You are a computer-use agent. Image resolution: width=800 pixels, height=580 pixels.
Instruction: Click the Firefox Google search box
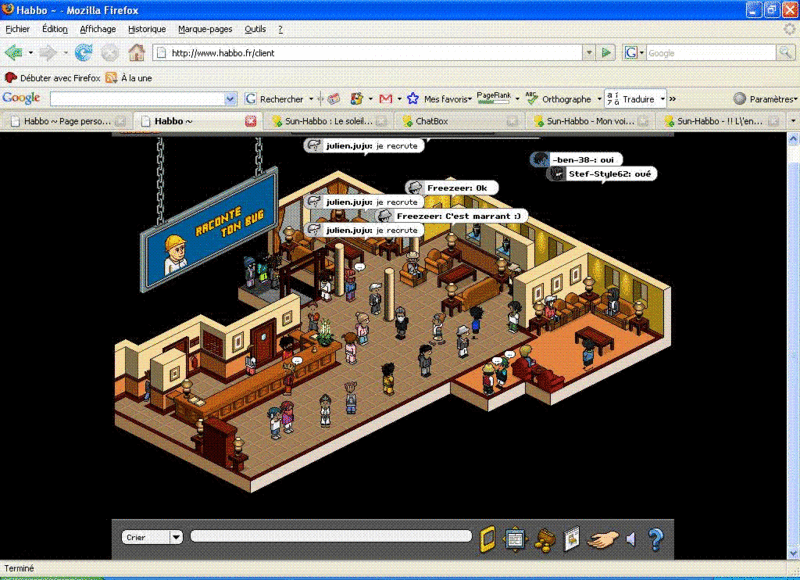point(711,53)
